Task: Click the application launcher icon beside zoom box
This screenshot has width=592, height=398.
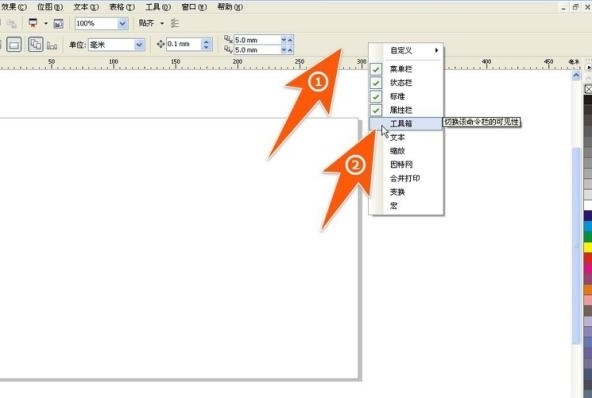Action: (x=33, y=23)
